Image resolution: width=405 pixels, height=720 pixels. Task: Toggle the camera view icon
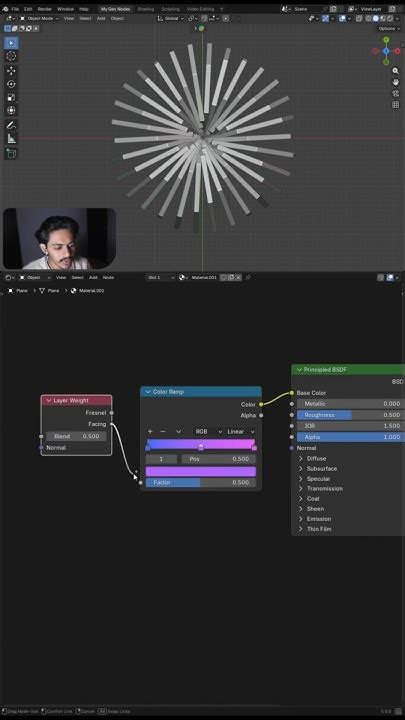[395, 93]
